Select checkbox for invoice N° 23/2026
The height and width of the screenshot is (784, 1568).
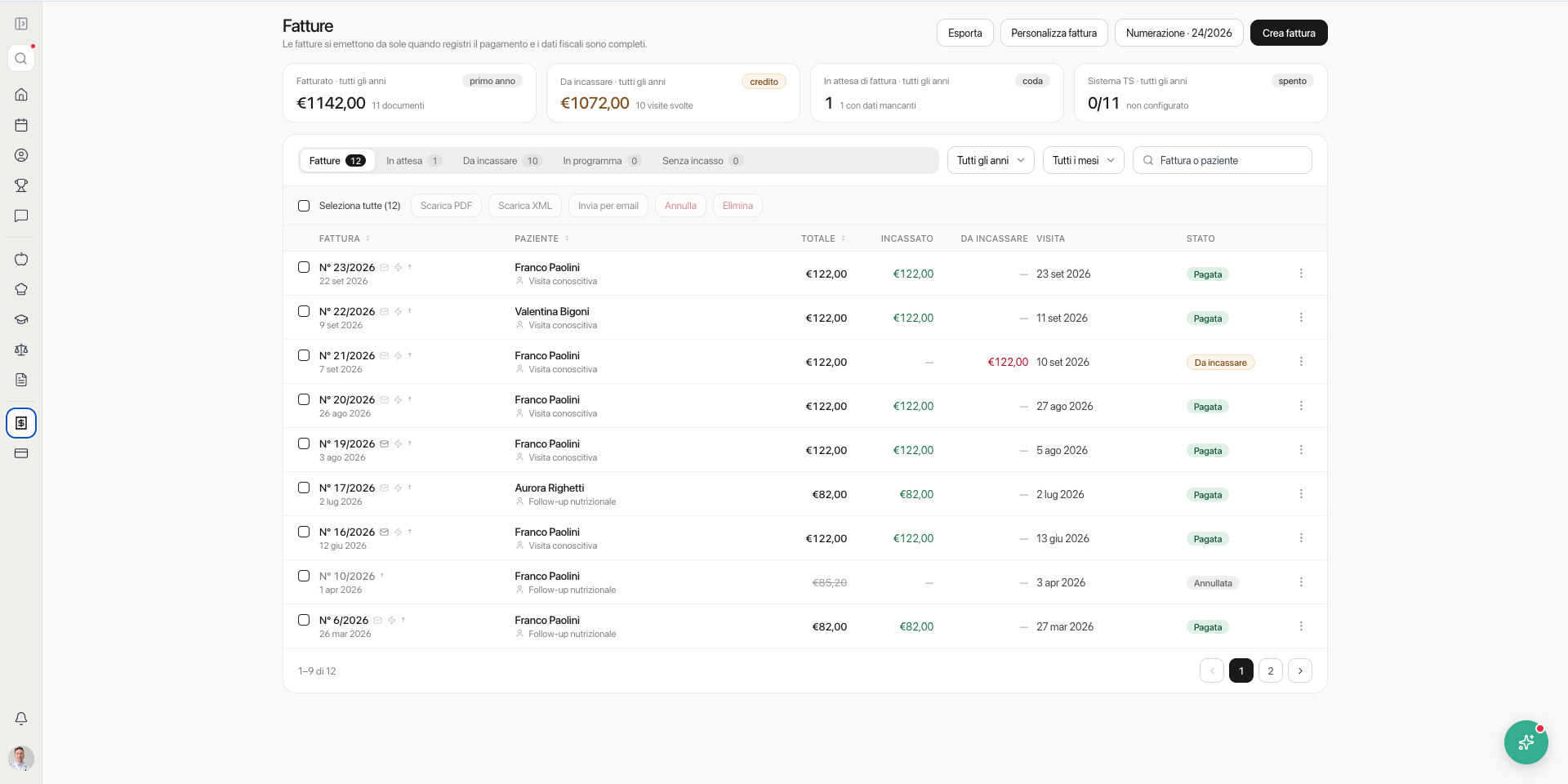point(304,267)
